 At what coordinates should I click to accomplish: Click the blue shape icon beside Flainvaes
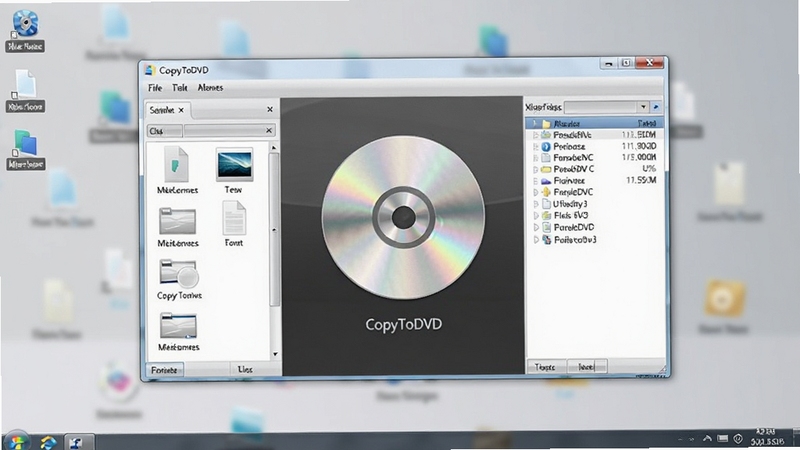pos(546,181)
